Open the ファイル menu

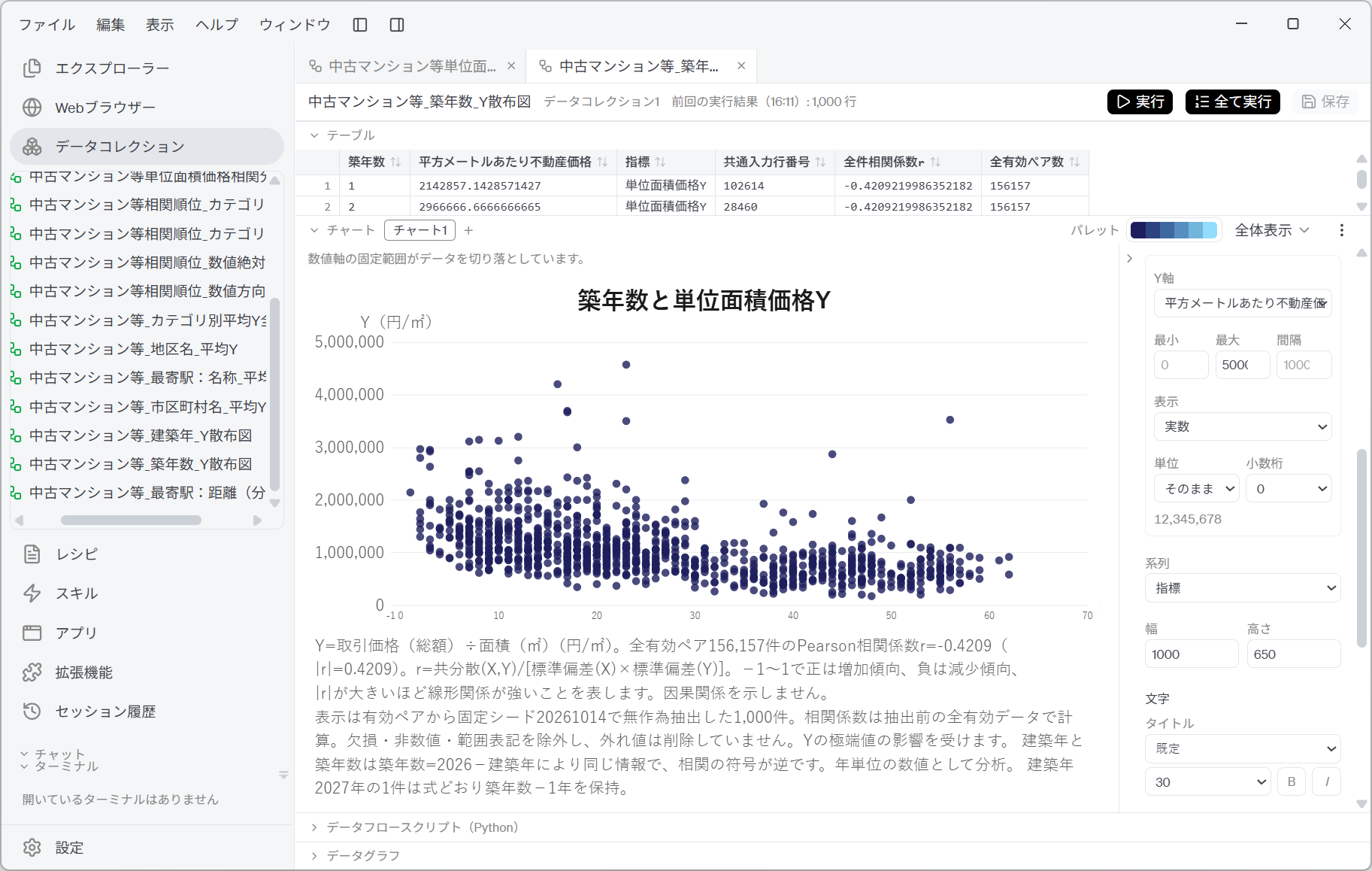click(47, 25)
